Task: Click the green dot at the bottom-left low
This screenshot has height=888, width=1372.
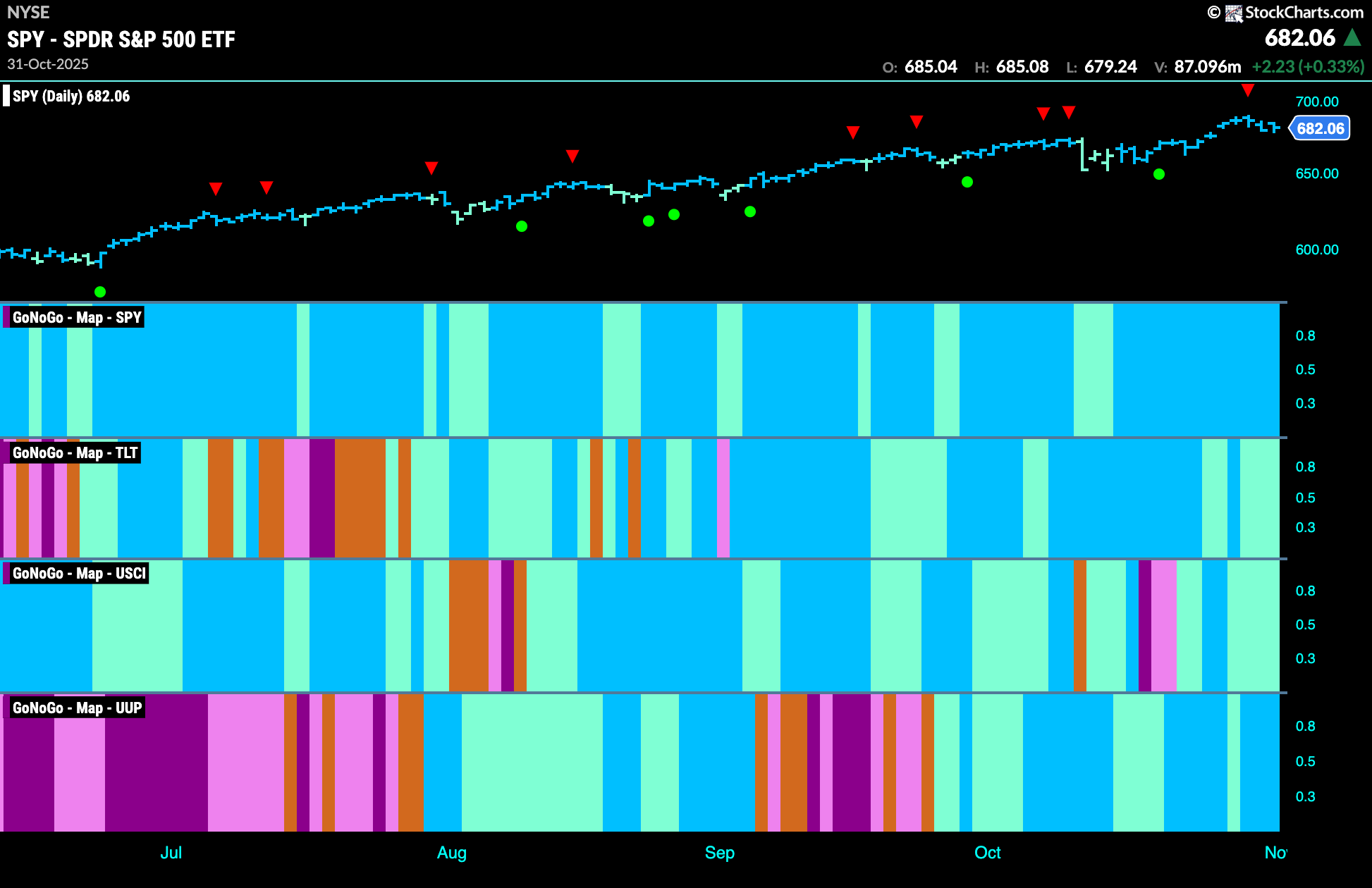Action: 100,292
